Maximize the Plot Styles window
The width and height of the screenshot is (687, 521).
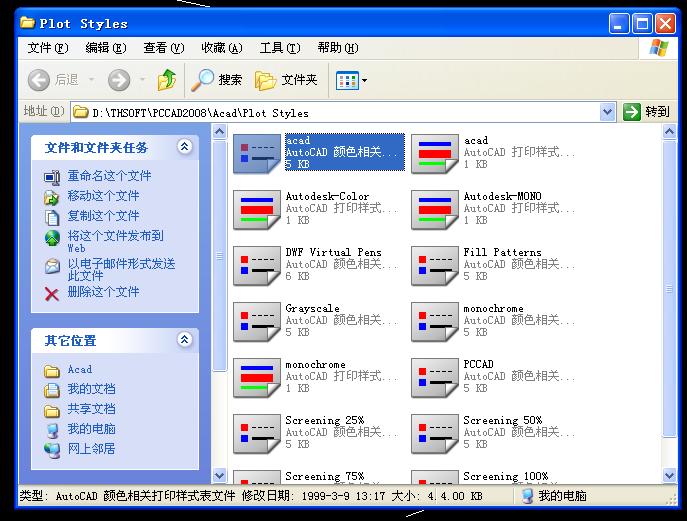coord(642,23)
